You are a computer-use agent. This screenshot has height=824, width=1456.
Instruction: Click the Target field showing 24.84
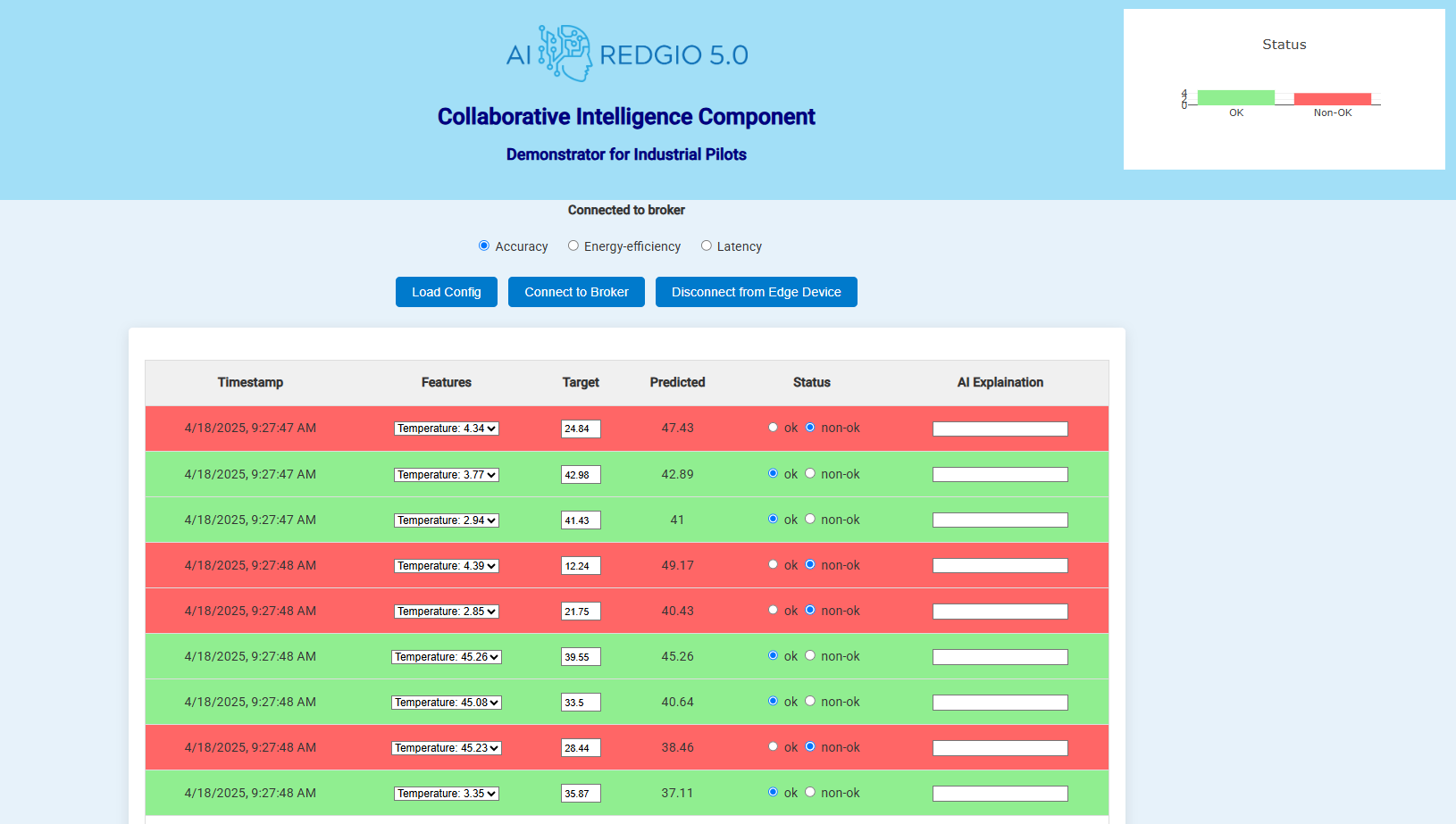[x=581, y=429]
